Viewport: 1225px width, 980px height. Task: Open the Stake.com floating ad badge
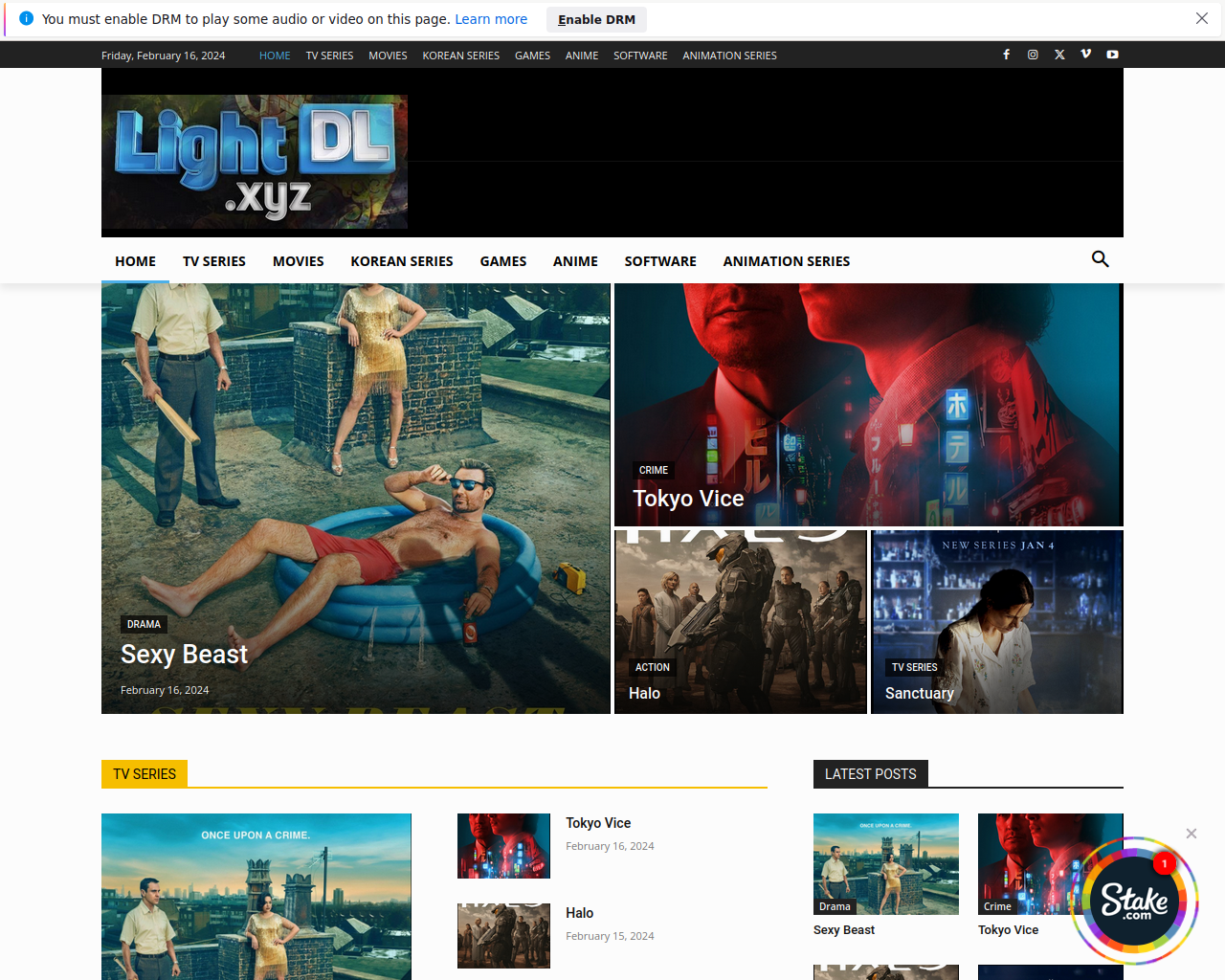click(x=1135, y=901)
